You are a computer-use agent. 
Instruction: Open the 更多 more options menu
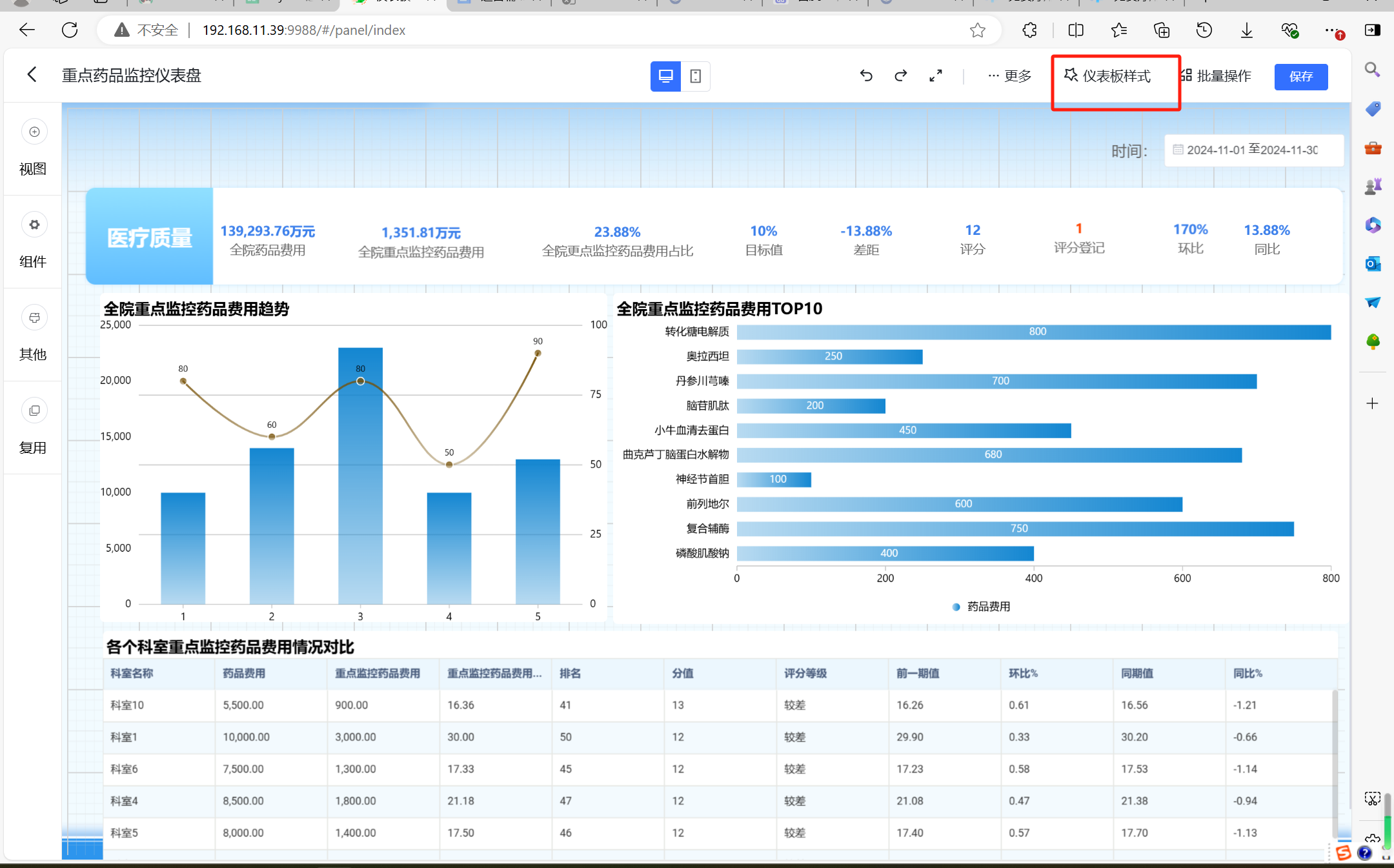click(x=1010, y=76)
